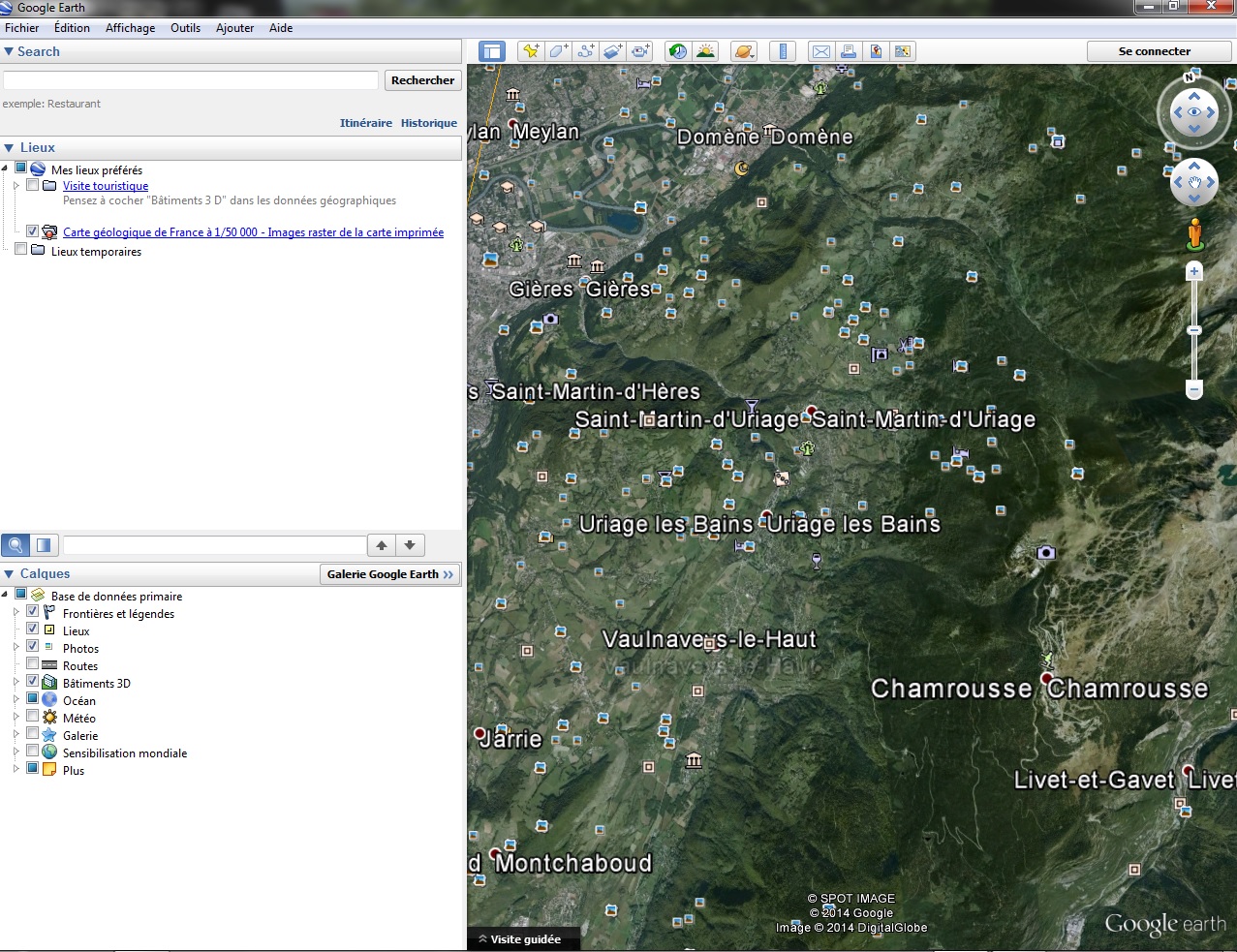Viewport: 1237px width, 952px height.
Task: Uncheck Frontières et légendes layer
Action: click(33, 612)
